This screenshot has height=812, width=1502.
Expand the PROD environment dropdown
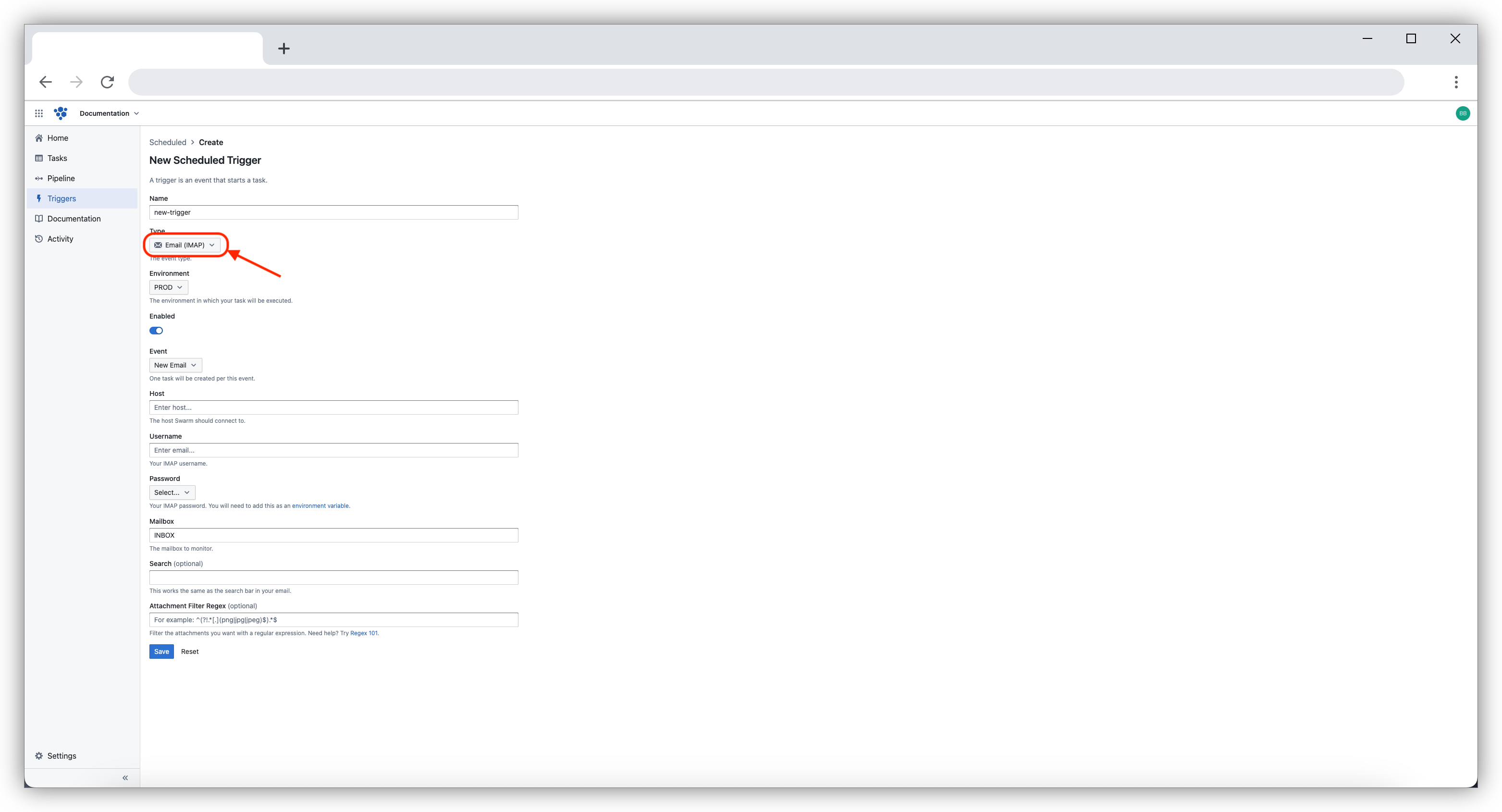166,287
